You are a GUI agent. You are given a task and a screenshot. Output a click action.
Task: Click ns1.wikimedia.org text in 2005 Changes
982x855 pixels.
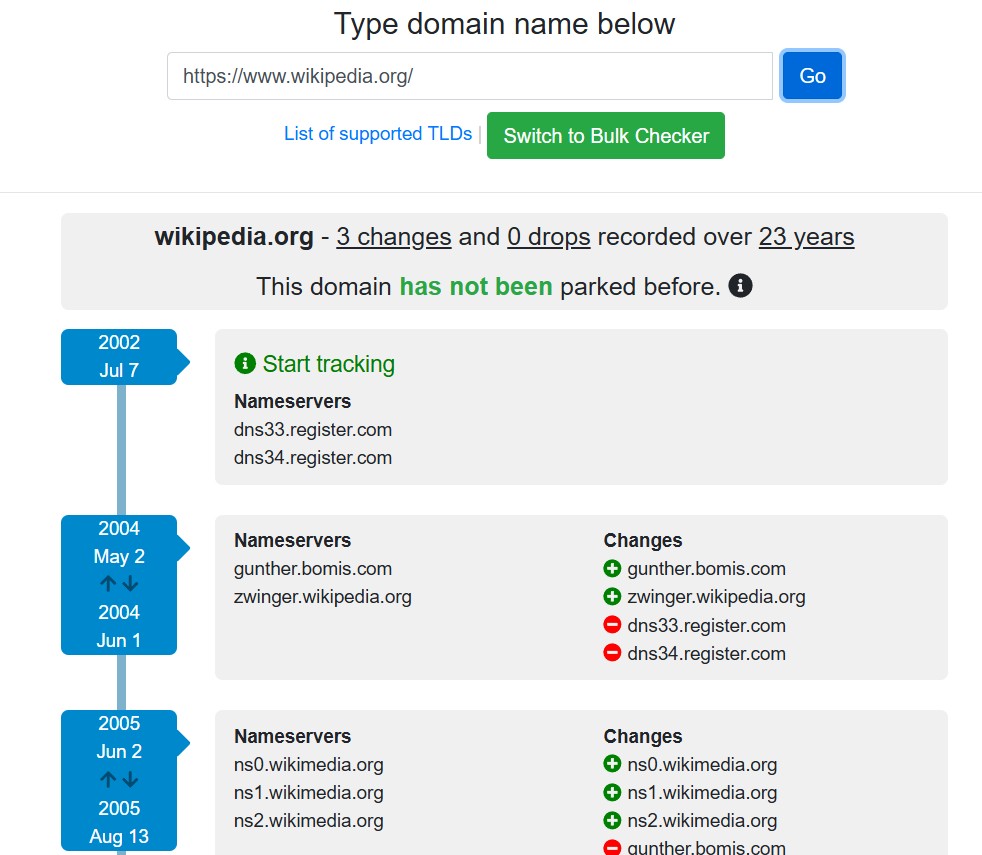702,793
